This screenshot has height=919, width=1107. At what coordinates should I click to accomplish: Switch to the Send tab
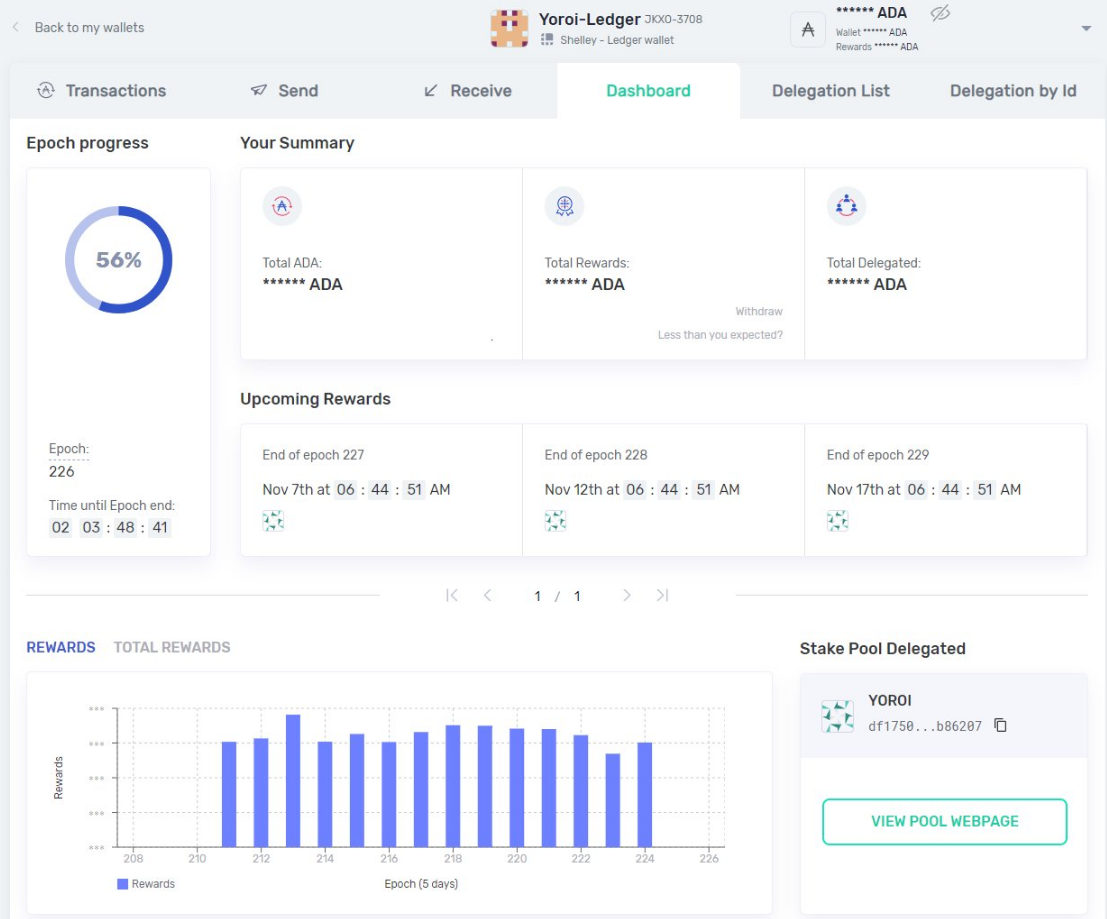(x=284, y=90)
